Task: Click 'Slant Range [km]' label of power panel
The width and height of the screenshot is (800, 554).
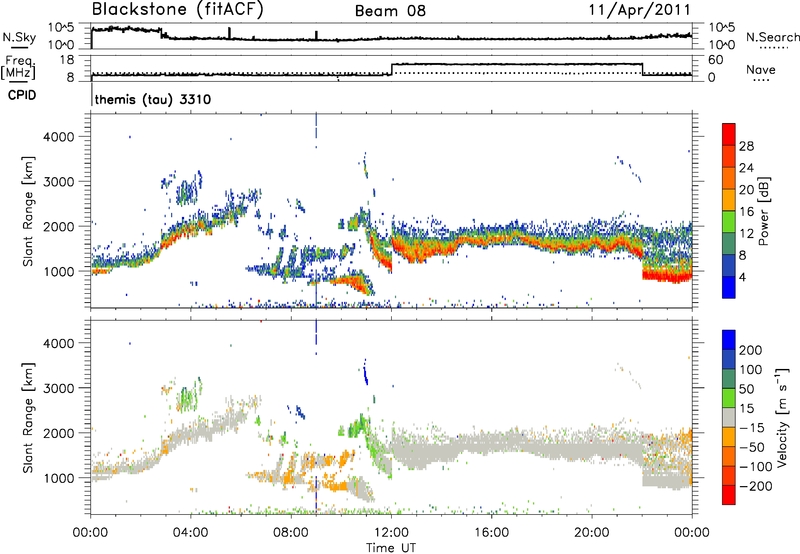Action: (28, 211)
